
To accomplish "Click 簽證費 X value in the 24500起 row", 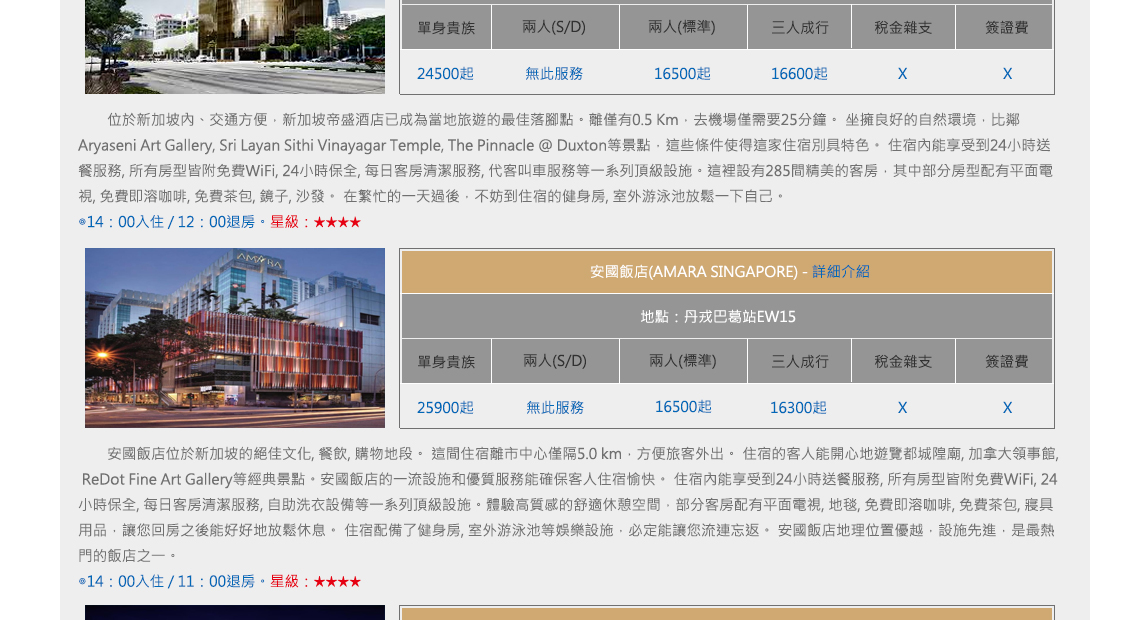I will (x=1007, y=73).
